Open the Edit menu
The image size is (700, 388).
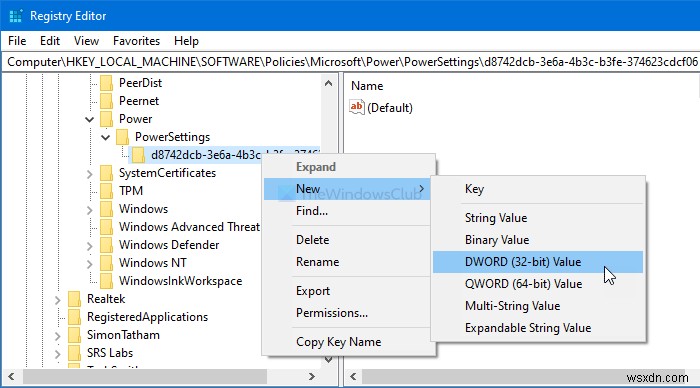pyautogui.click(x=50, y=41)
